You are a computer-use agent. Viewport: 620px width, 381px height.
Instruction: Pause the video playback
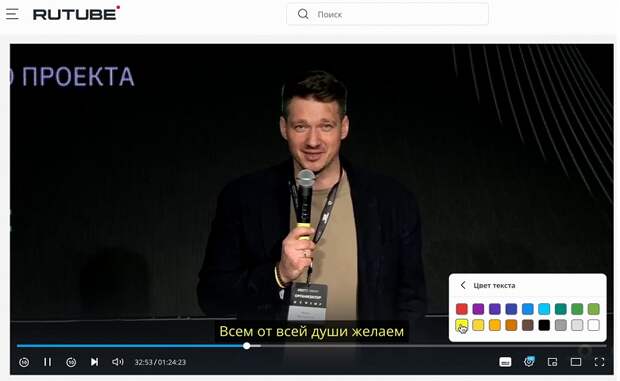tap(47, 362)
